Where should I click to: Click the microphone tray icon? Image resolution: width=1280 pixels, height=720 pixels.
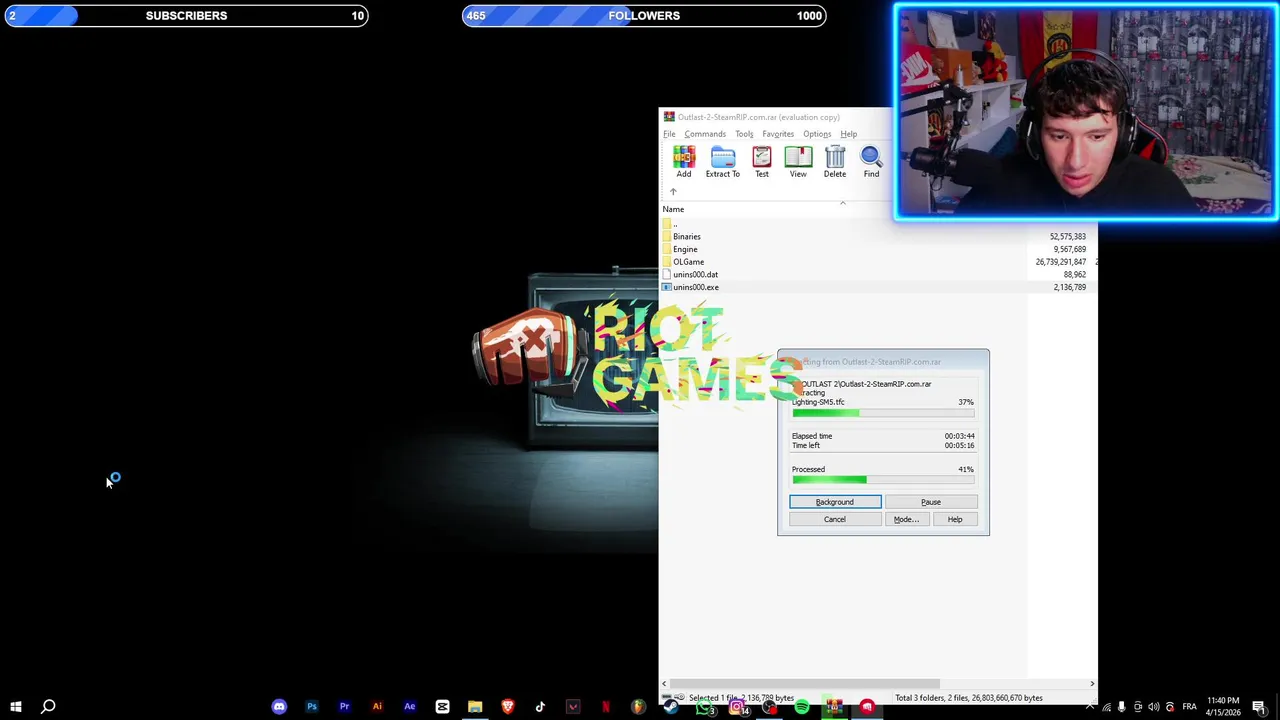click(1122, 707)
